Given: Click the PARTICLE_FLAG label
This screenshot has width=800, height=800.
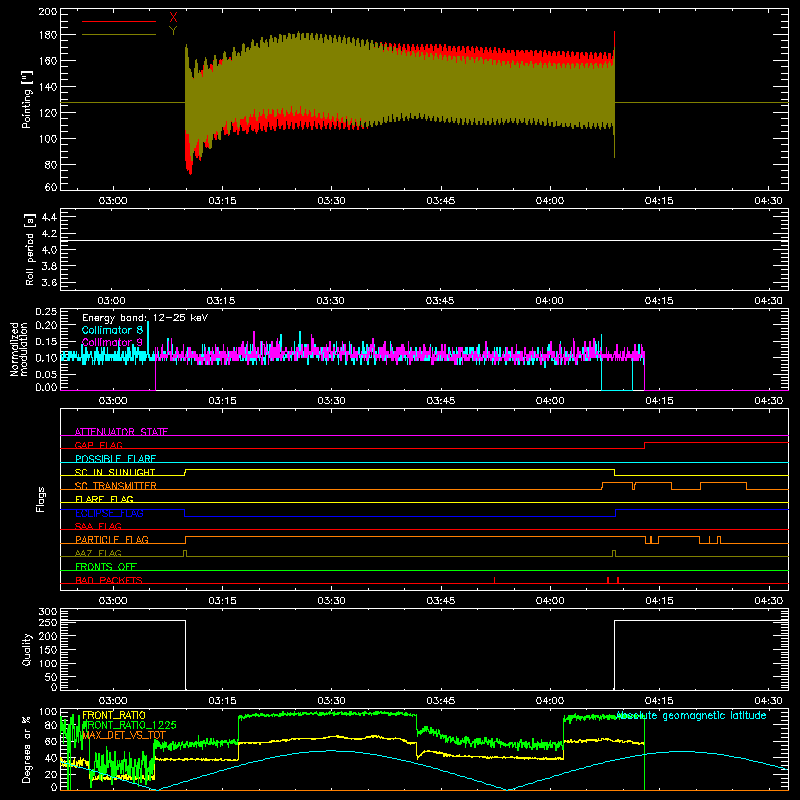Looking at the screenshot, I should (x=112, y=540).
